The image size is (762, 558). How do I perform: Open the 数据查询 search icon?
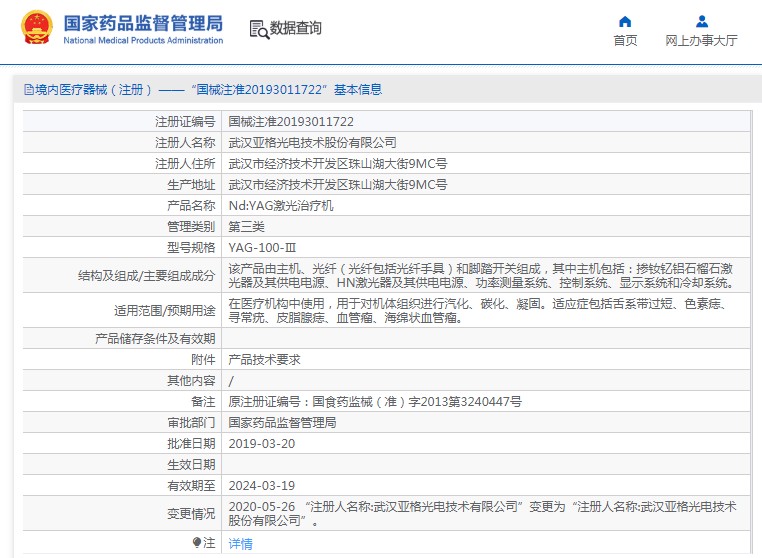pyautogui.click(x=260, y=29)
